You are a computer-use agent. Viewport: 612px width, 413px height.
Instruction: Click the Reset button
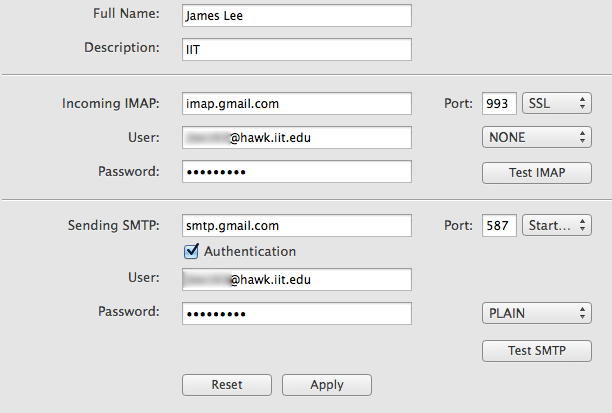[227, 385]
